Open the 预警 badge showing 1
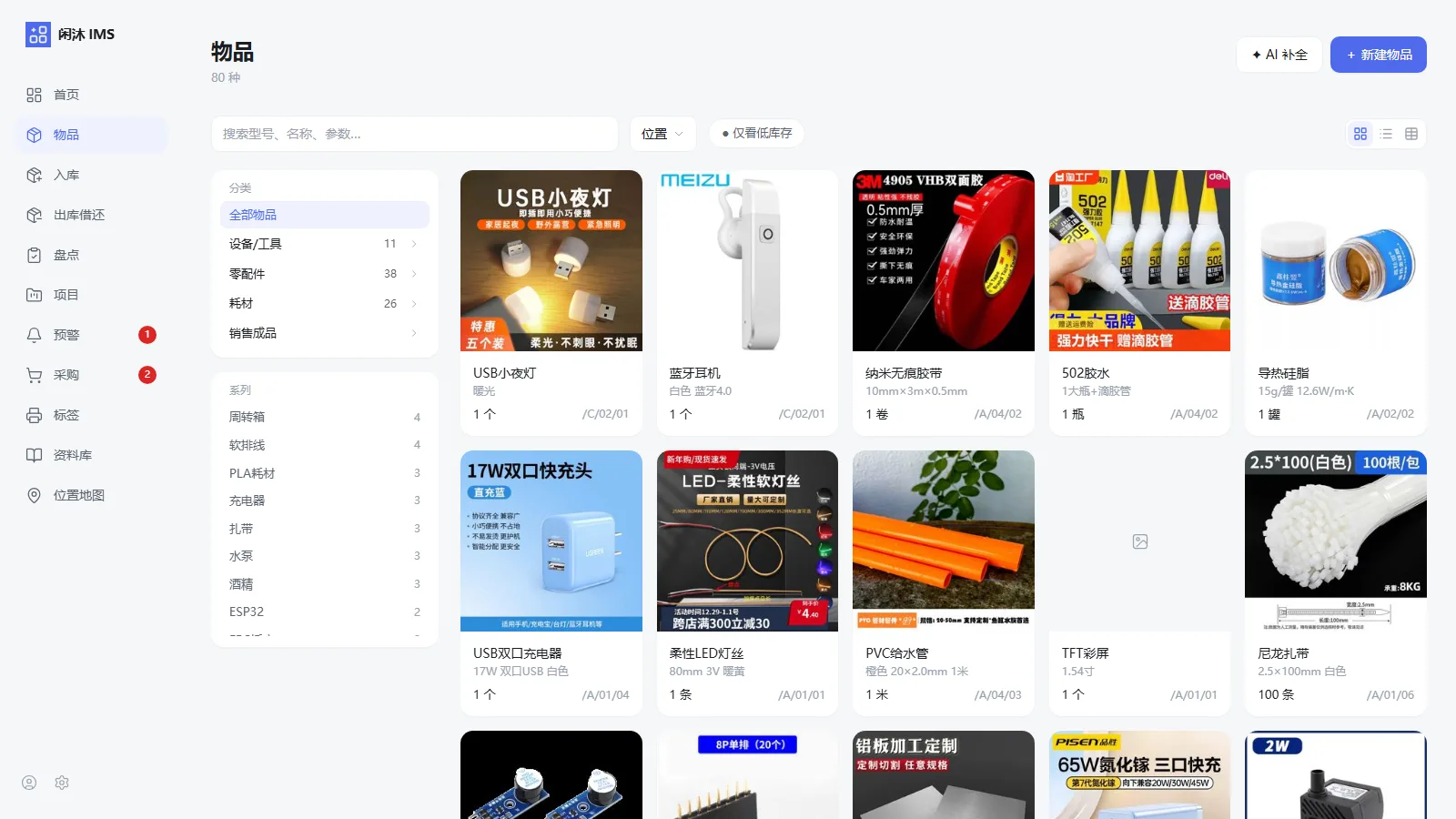The width and height of the screenshot is (1456, 819). click(147, 335)
